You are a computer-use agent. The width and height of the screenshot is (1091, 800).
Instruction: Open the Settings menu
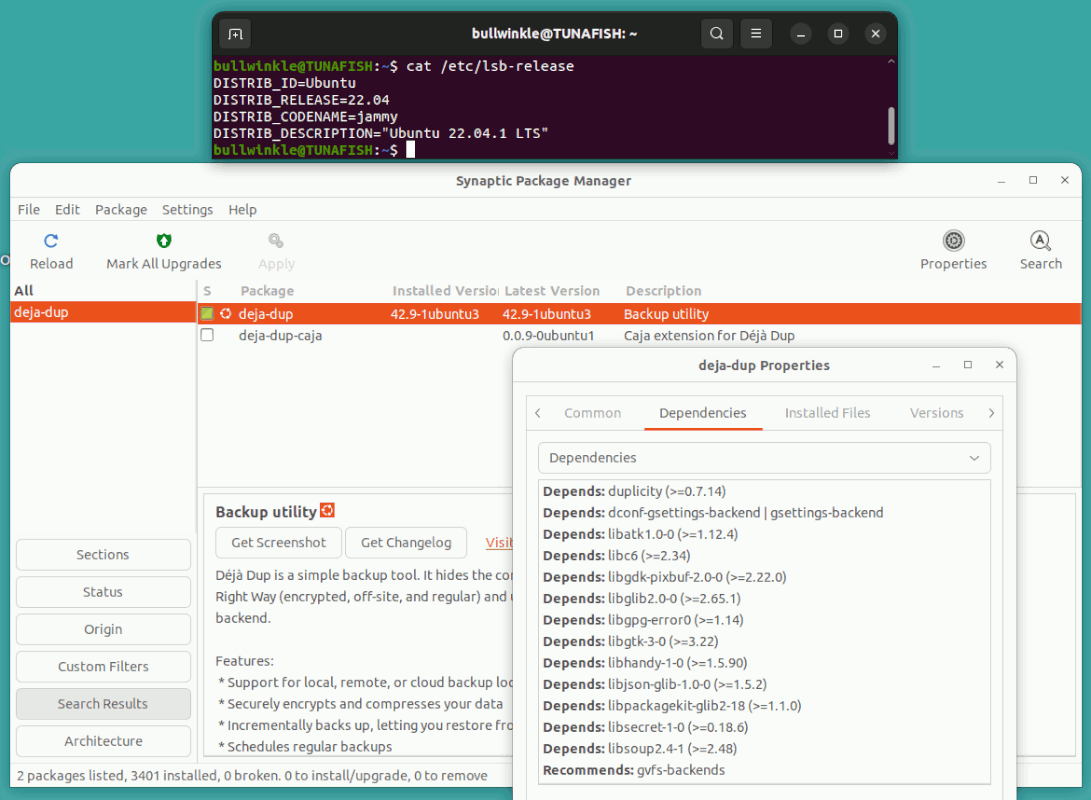[187, 209]
